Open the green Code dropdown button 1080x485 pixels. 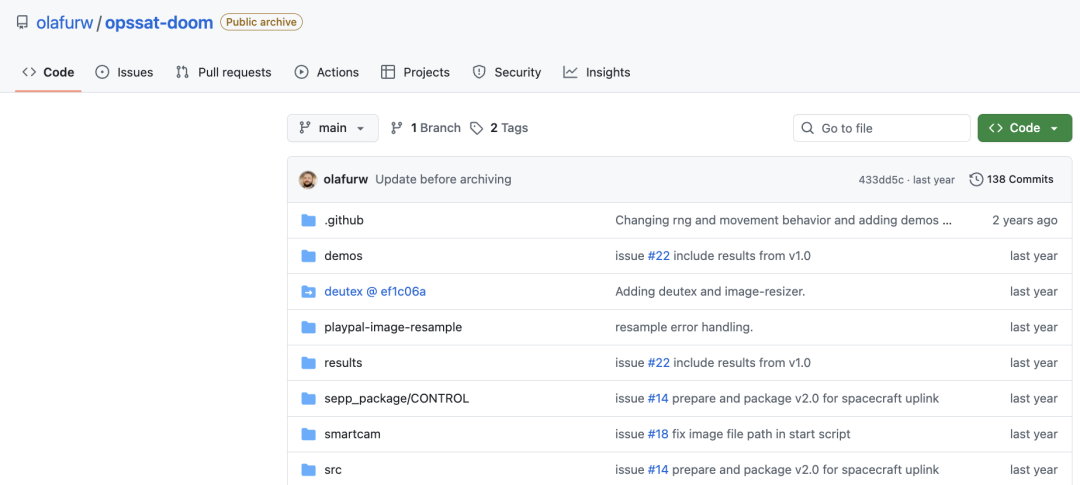coord(1025,128)
